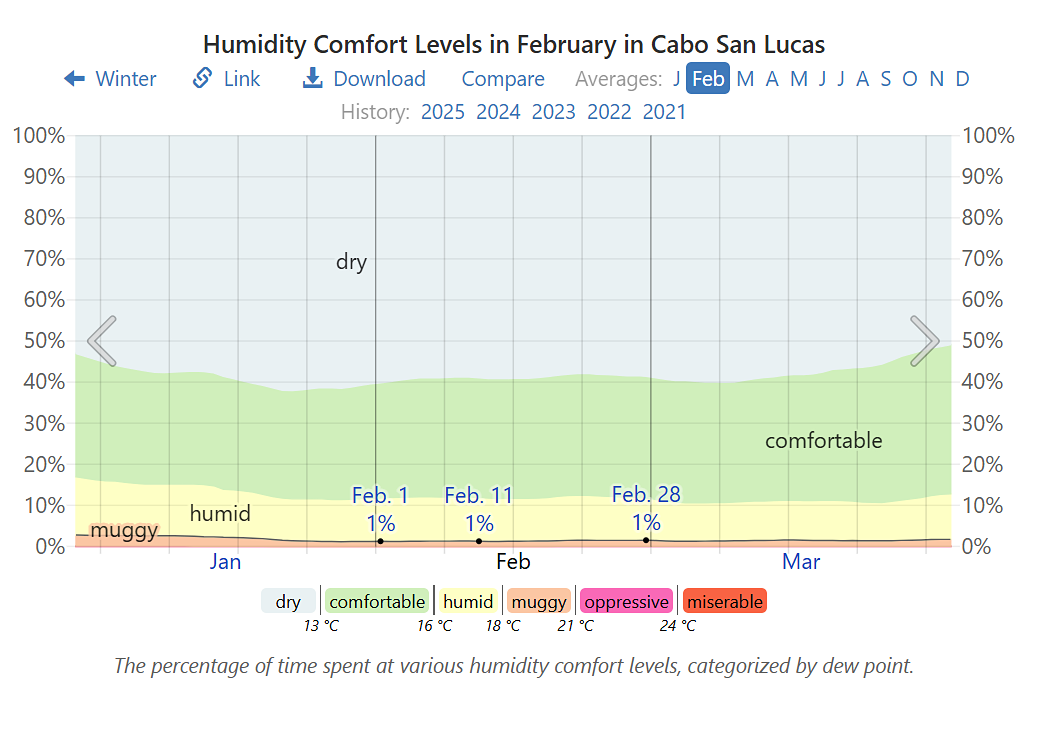The width and height of the screenshot is (1052, 742).
Task: Toggle the miserable legend entry
Action: tap(724, 601)
